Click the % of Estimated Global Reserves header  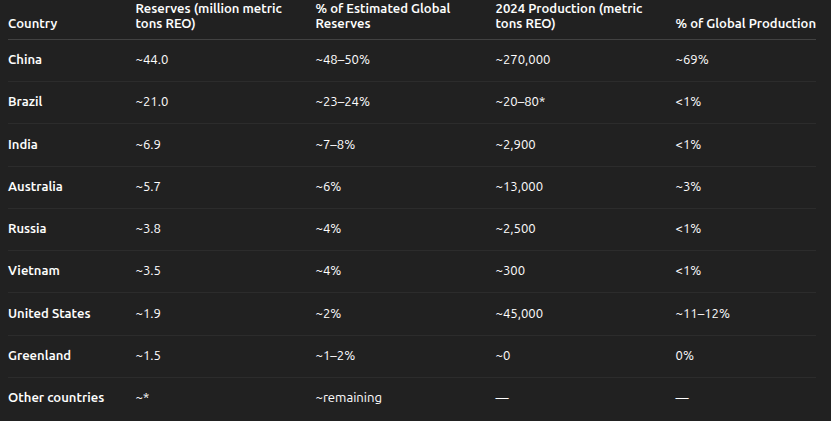(x=382, y=15)
